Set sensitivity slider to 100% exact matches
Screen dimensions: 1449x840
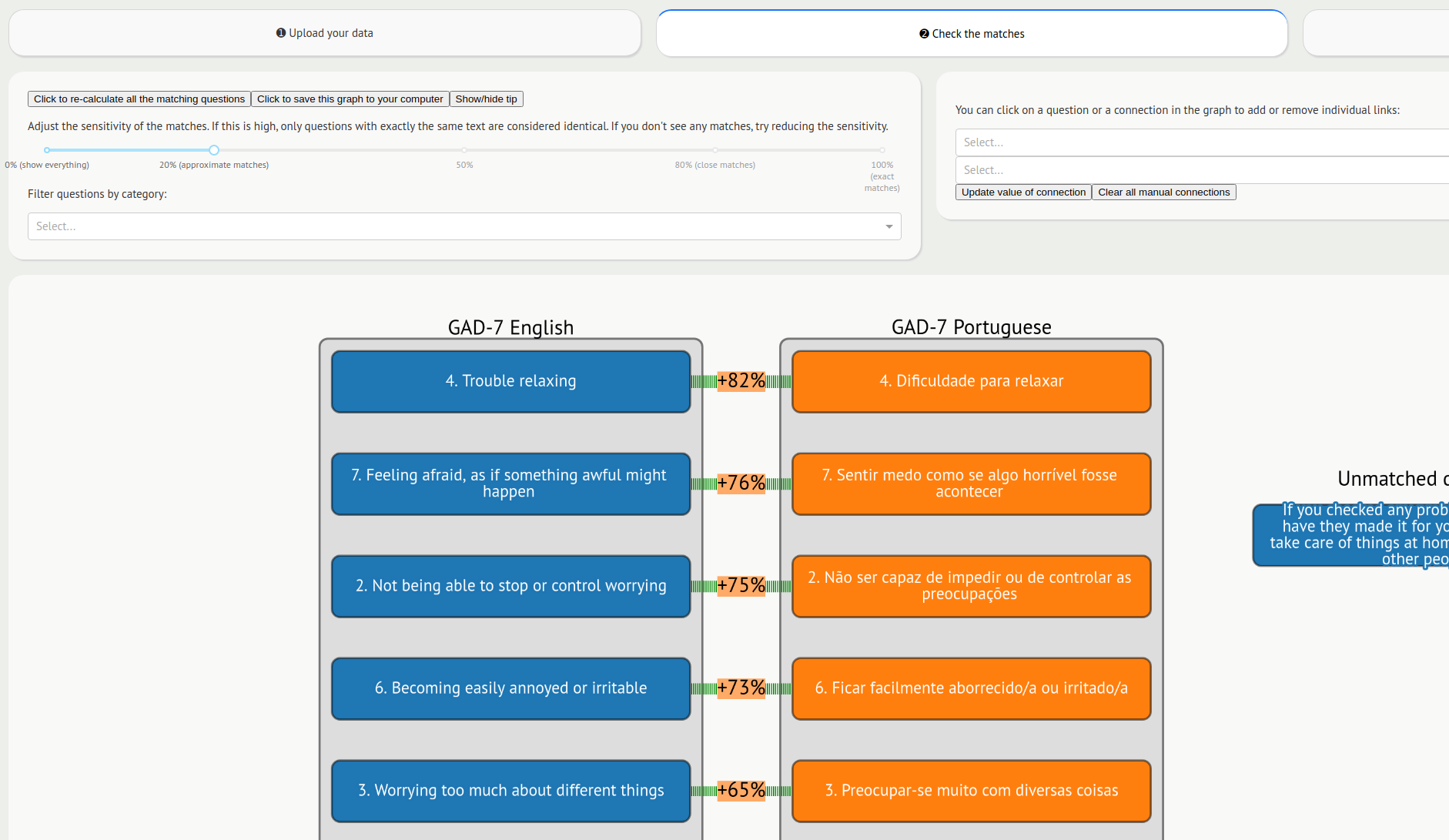point(882,150)
